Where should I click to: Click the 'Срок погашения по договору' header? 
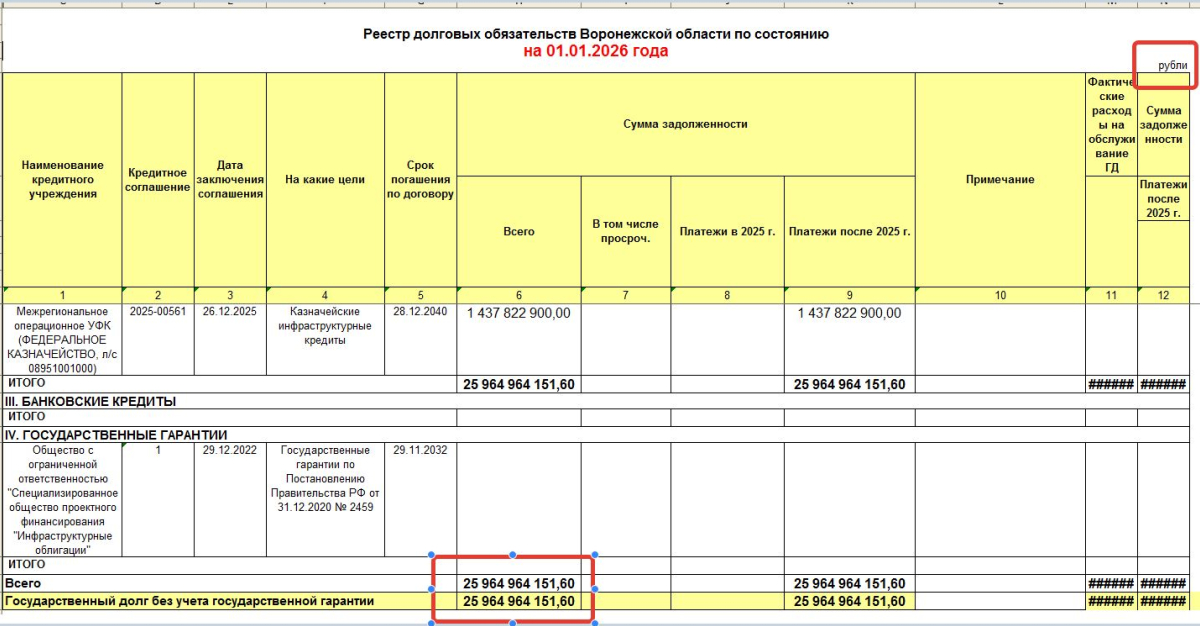[420, 180]
